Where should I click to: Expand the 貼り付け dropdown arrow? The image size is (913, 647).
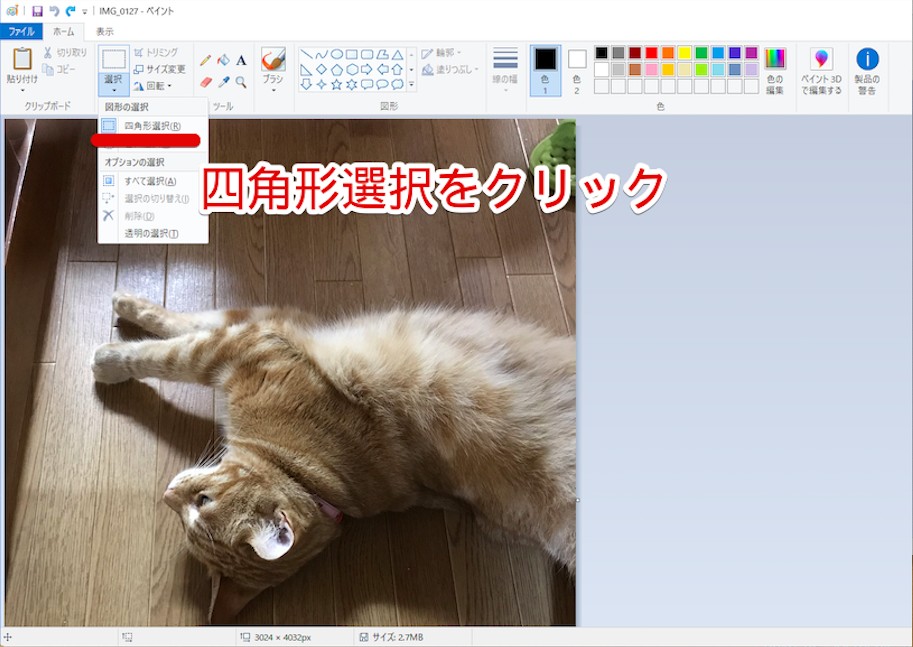click(22, 91)
